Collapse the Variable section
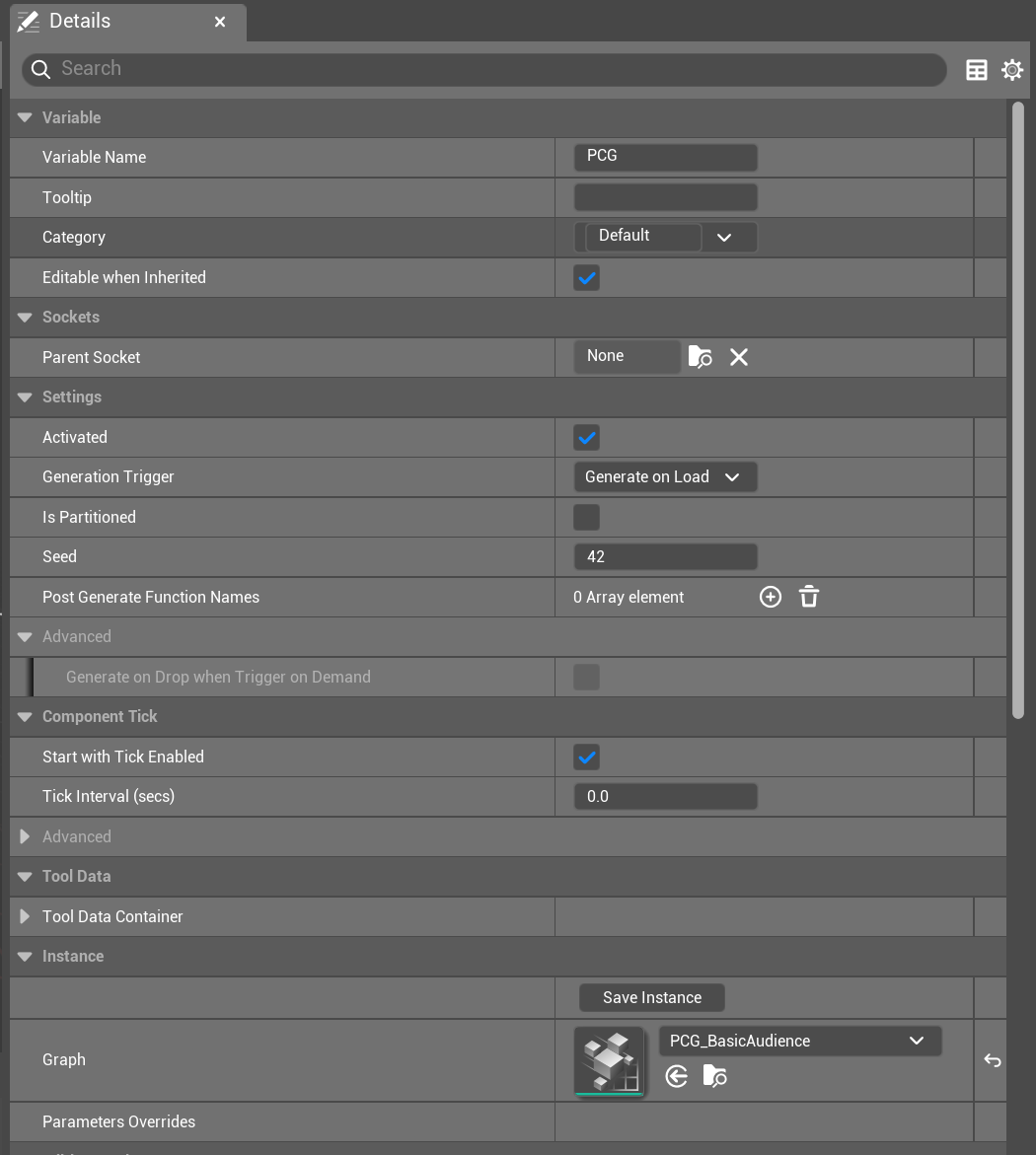1036x1155 pixels. click(x=25, y=117)
